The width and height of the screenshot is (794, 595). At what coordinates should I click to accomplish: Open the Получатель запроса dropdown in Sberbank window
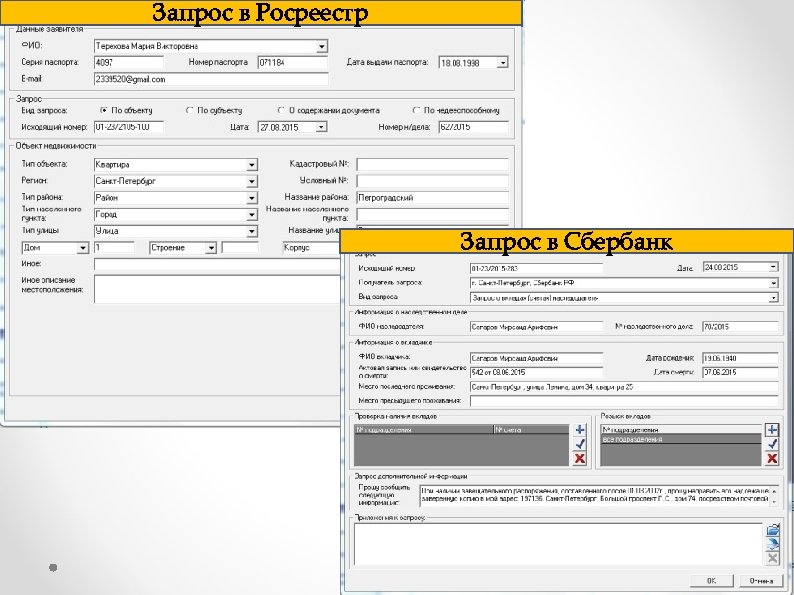773,283
